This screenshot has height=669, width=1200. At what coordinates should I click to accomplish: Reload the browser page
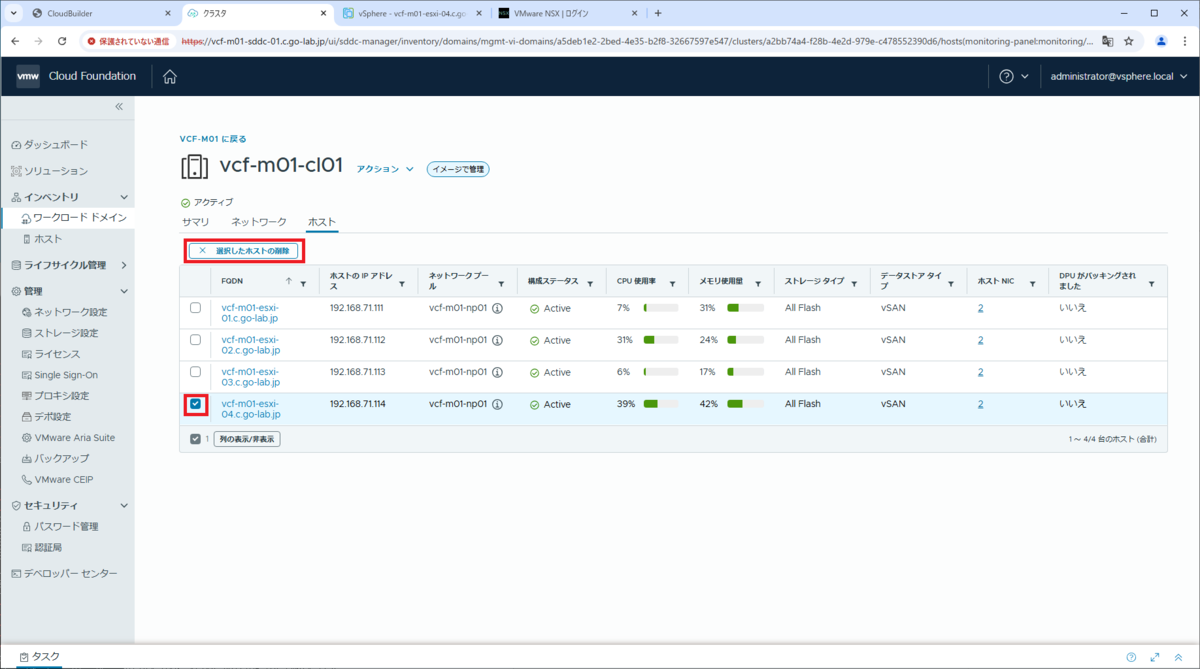point(62,41)
